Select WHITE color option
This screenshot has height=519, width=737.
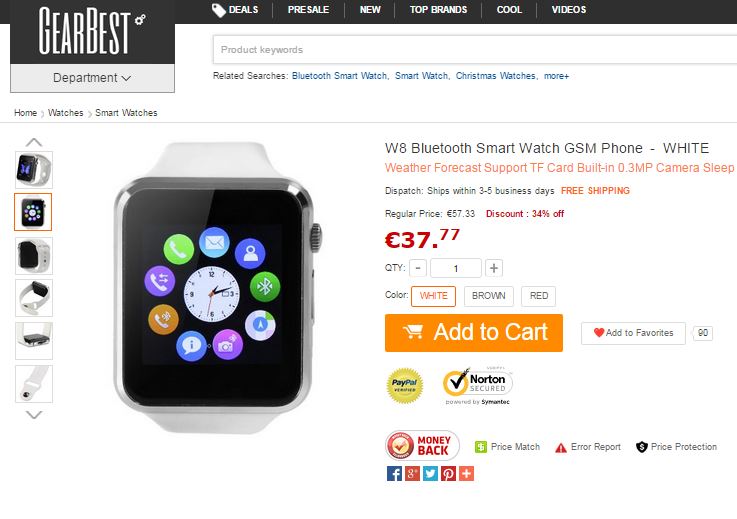point(433,296)
